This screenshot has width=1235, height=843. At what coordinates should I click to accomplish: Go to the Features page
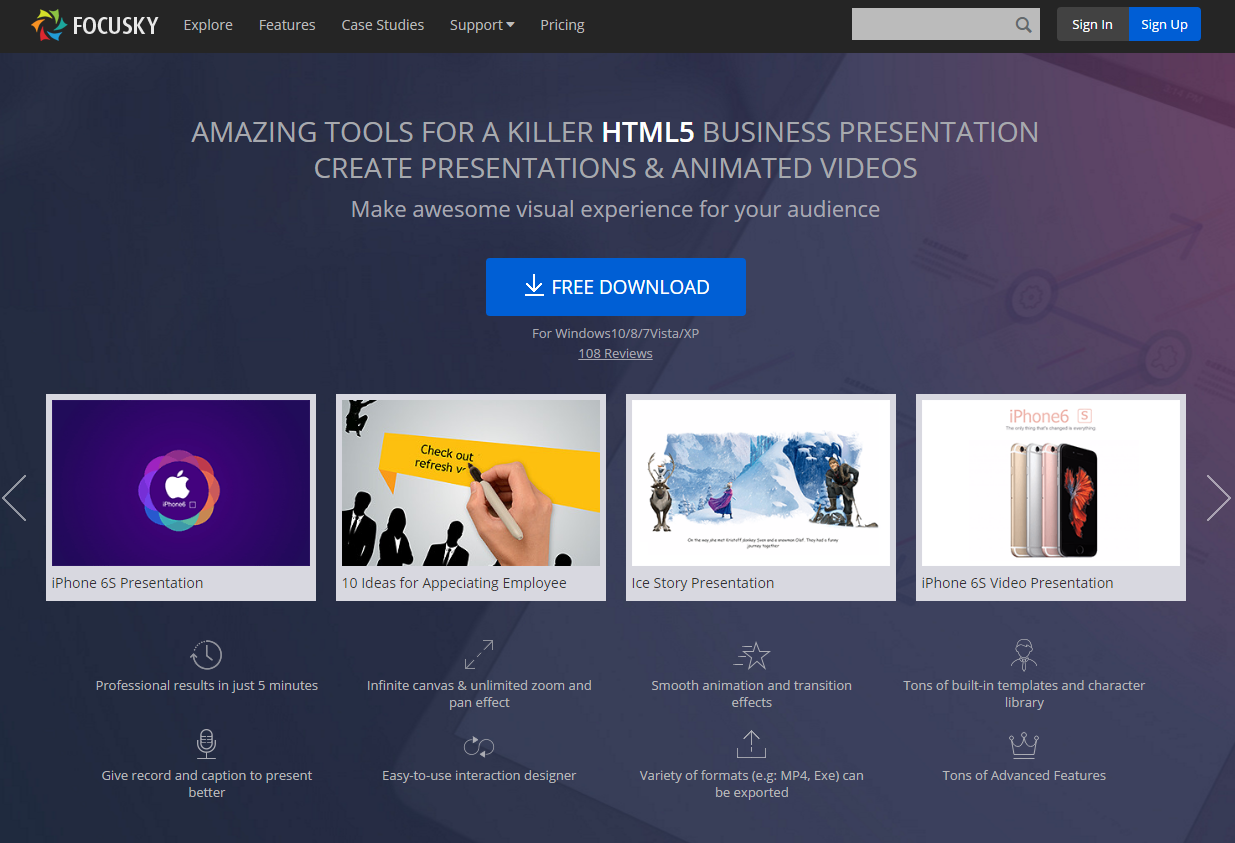pyautogui.click(x=287, y=25)
